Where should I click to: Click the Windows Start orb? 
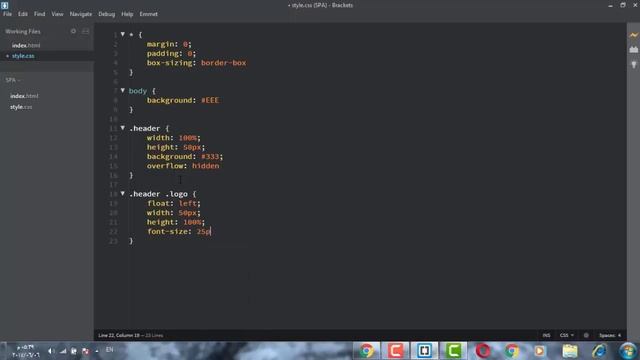point(628,351)
